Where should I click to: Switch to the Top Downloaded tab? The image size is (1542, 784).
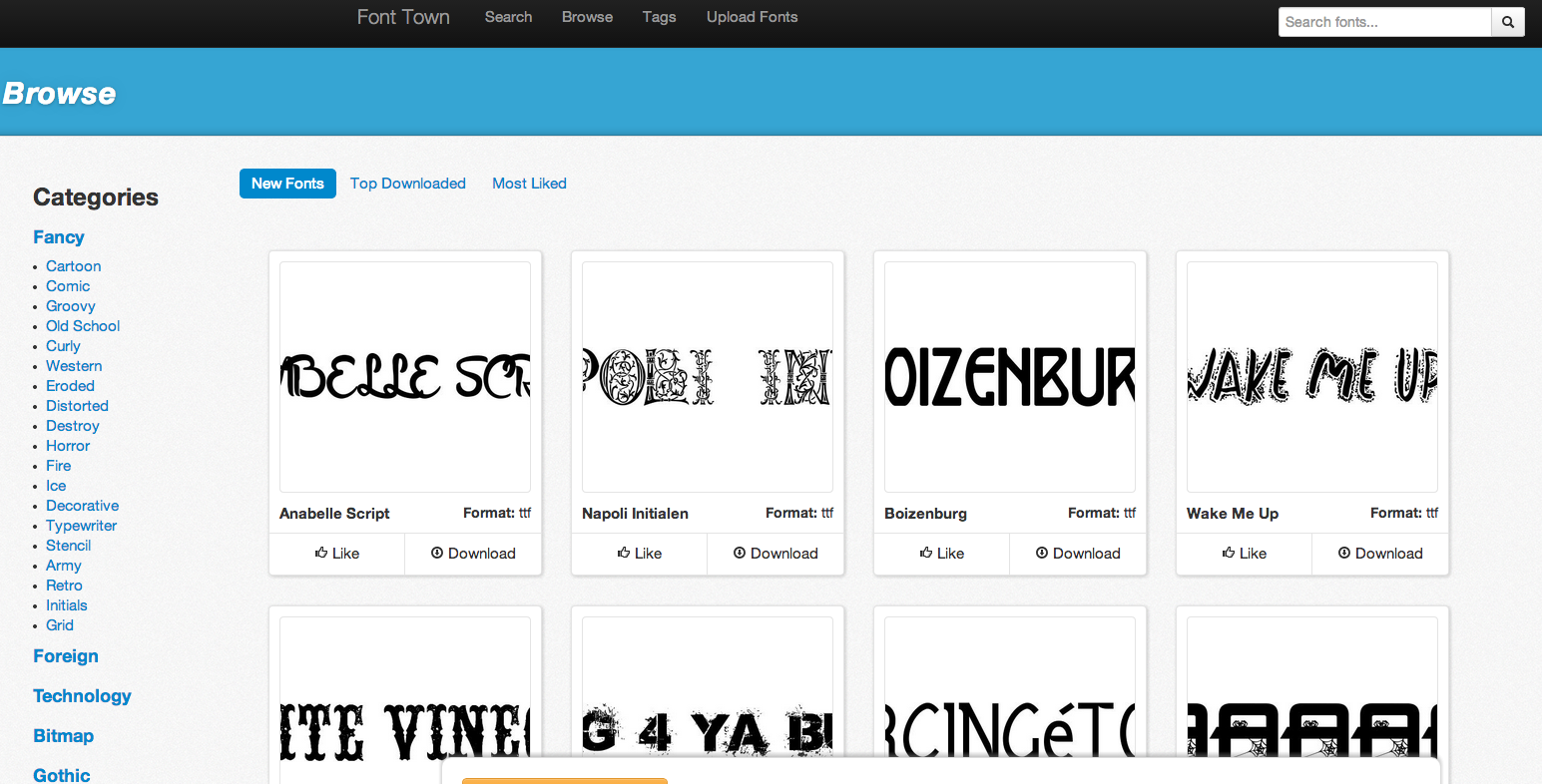point(408,184)
